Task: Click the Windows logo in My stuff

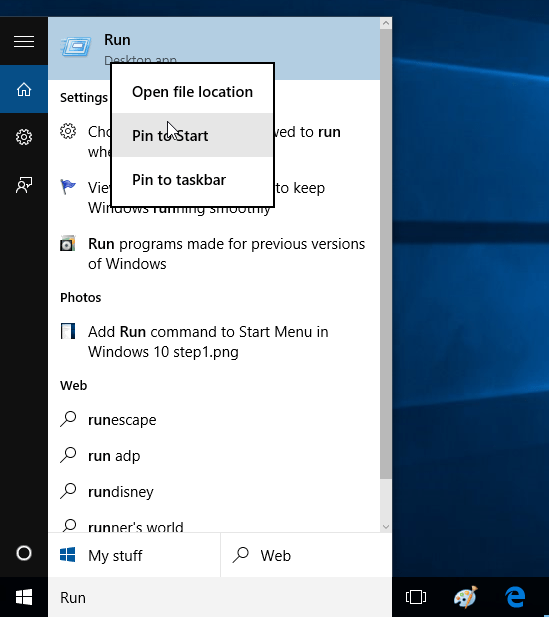Action: point(68,555)
